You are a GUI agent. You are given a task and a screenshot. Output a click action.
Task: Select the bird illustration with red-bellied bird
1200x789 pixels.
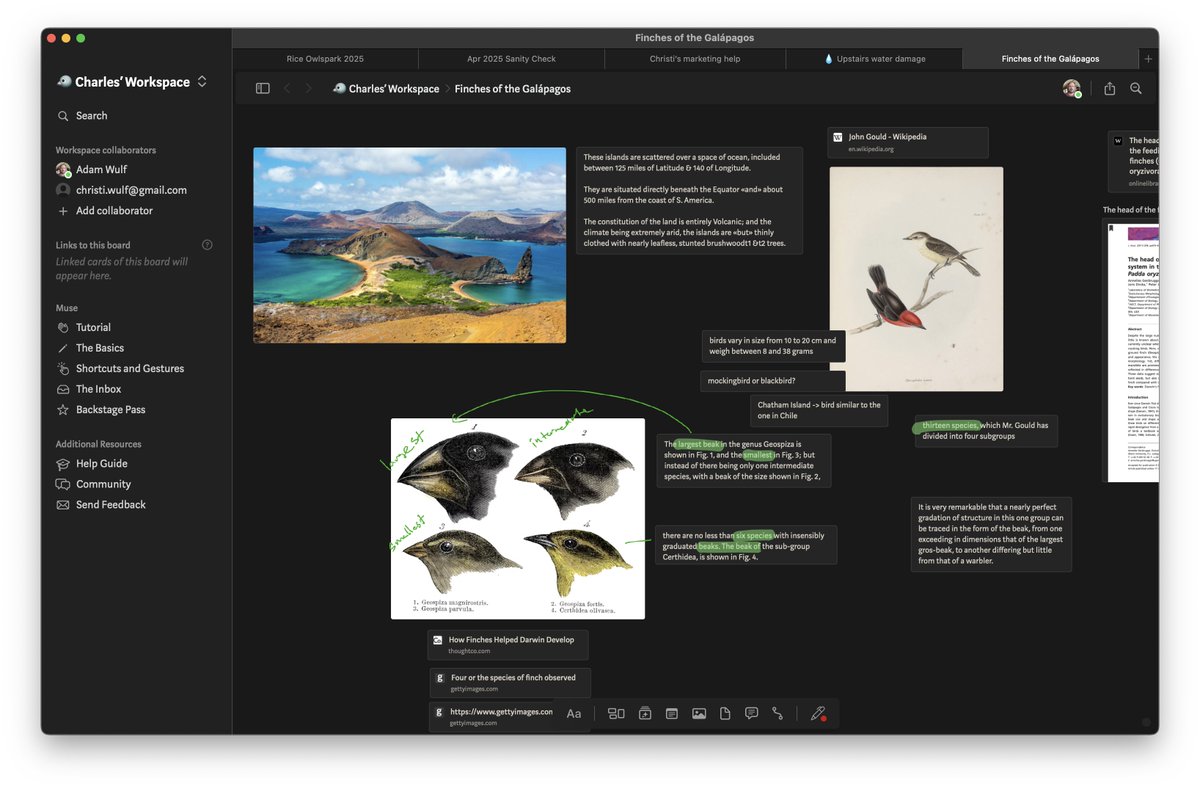click(916, 279)
